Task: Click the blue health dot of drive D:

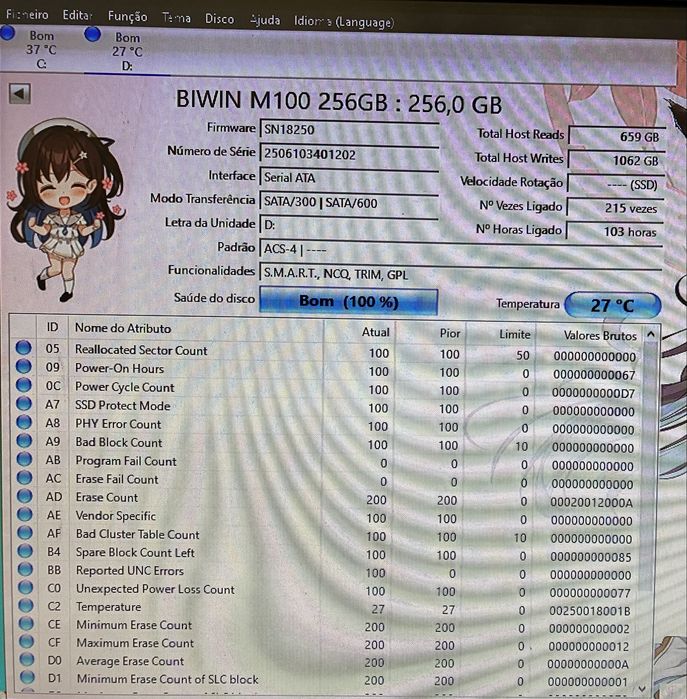Action: tap(92, 34)
